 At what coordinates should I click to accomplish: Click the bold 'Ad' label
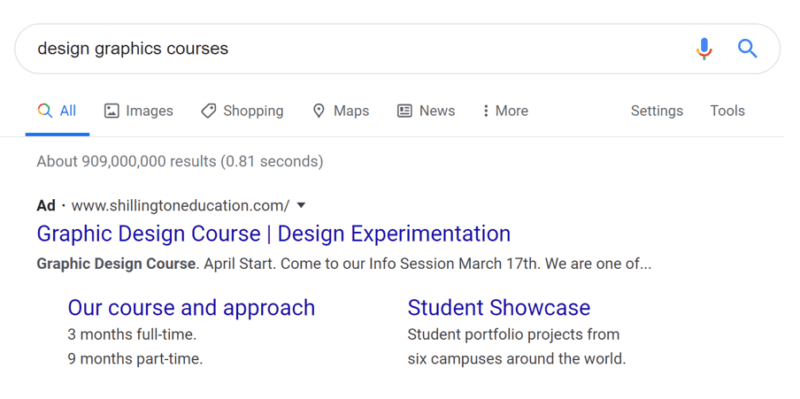(46, 206)
